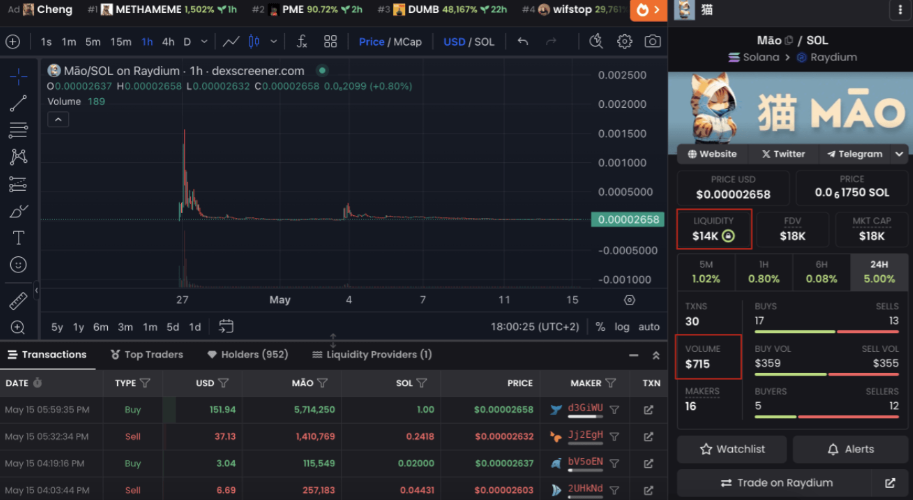This screenshot has width=913, height=500.
Task: Open the Telegram link
Action: (x=855, y=154)
